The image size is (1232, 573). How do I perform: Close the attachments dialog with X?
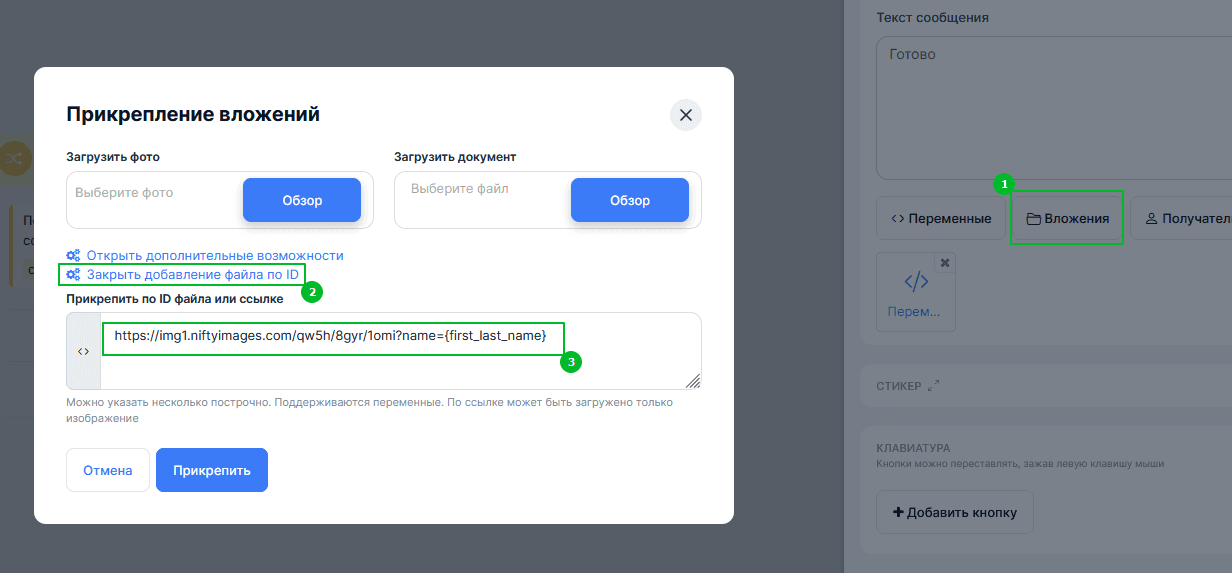[x=686, y=115]
